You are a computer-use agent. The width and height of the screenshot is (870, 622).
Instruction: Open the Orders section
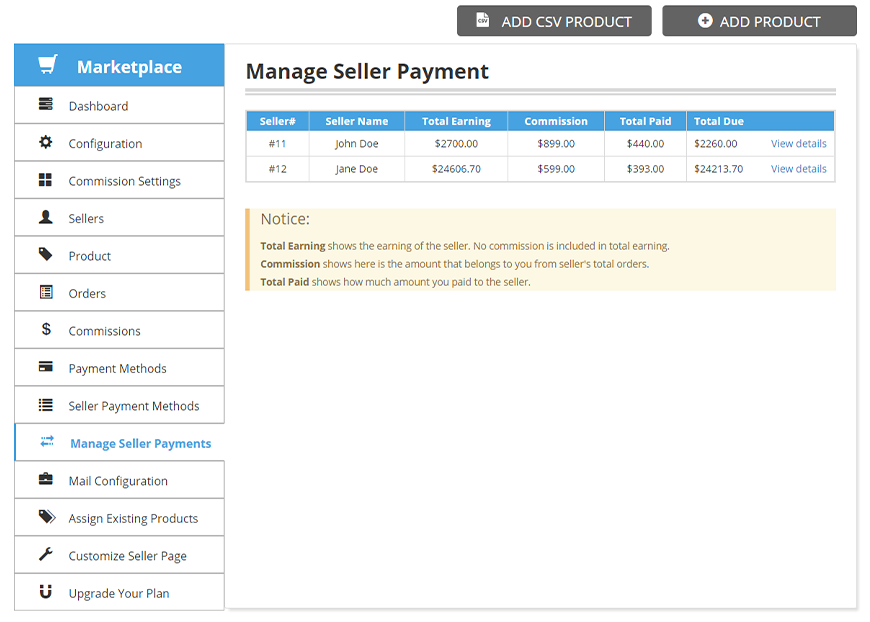coord(119,292)
